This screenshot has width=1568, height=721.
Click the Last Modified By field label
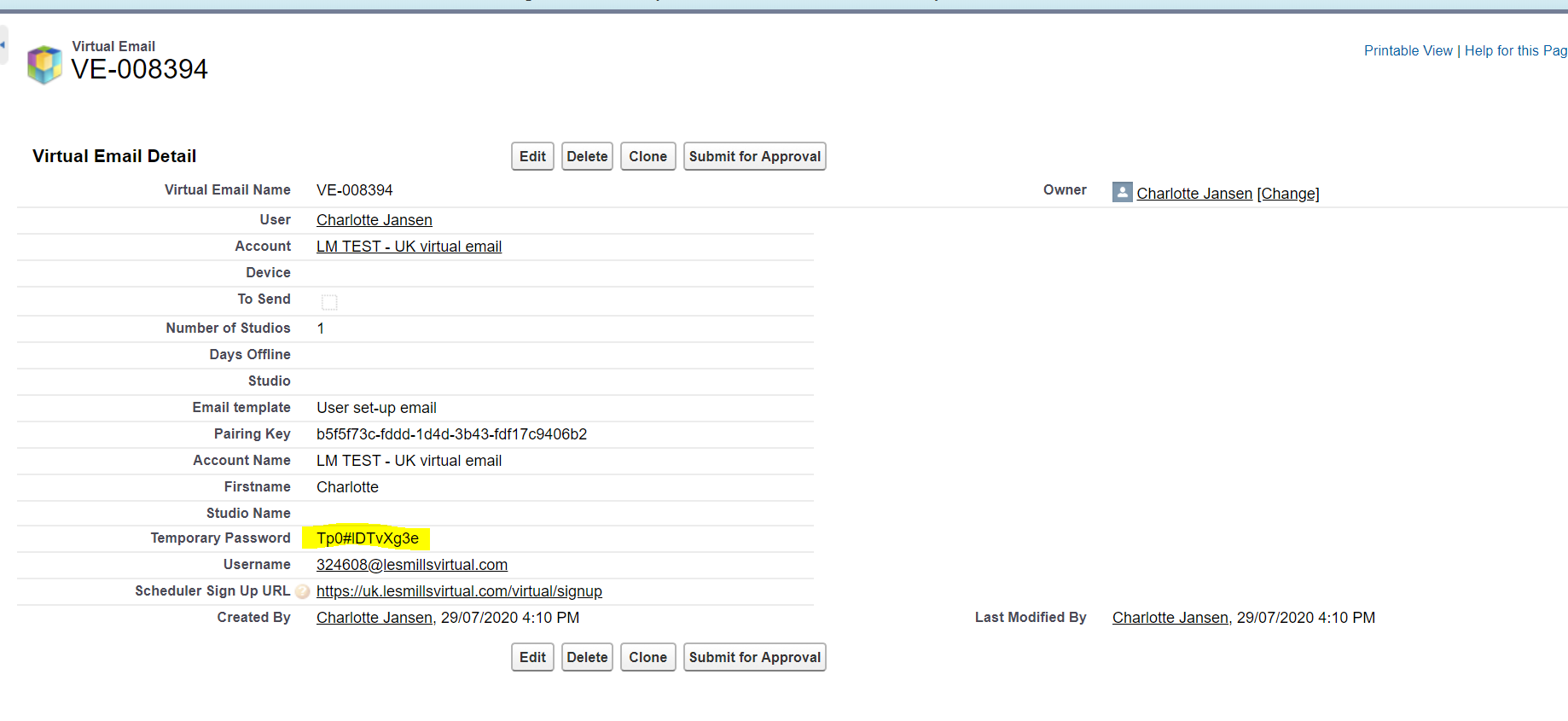pos(1031,617)
